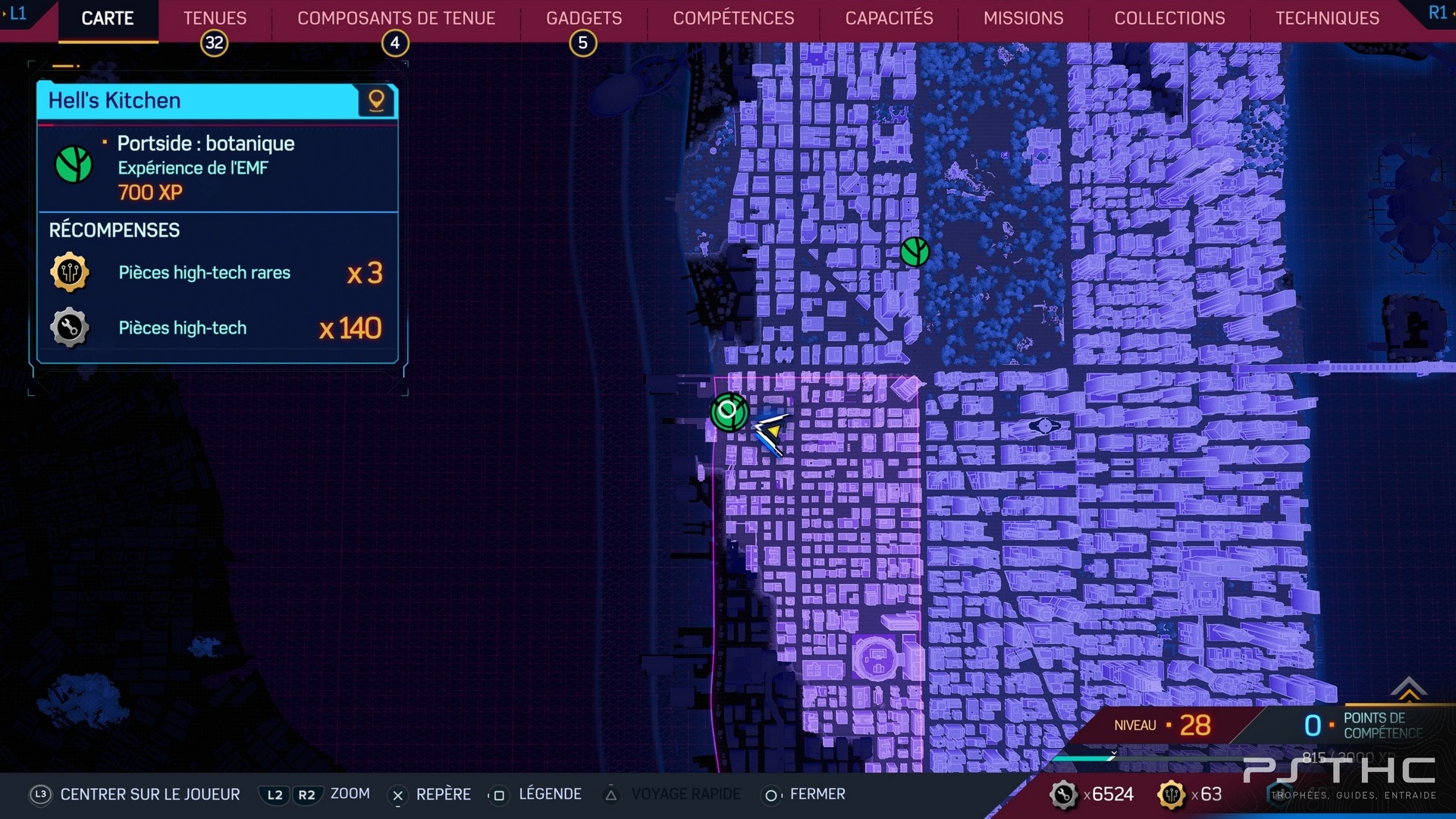Viewport: 1456px width, 819px height.
Task: Select the green circular mission marker on the west shore
Action: pos(729,412)
